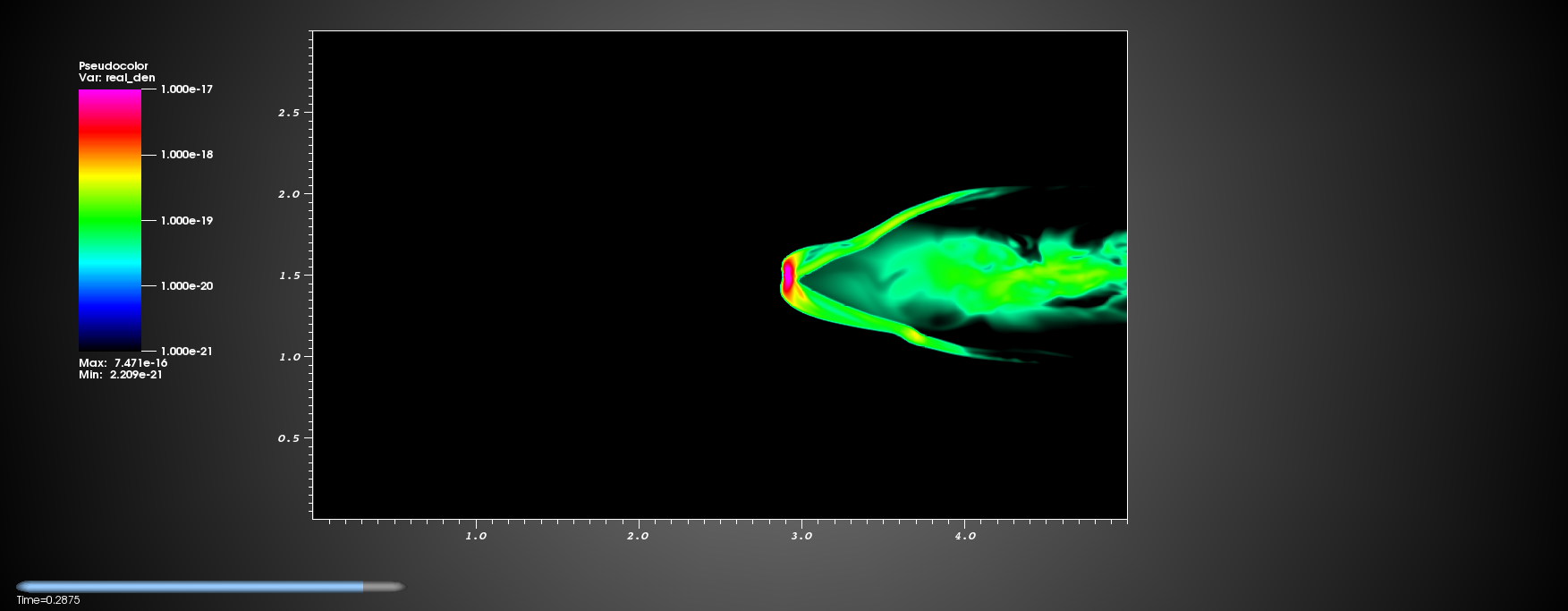Click the legend value 1.000e-20

click(x=187, y=286)
